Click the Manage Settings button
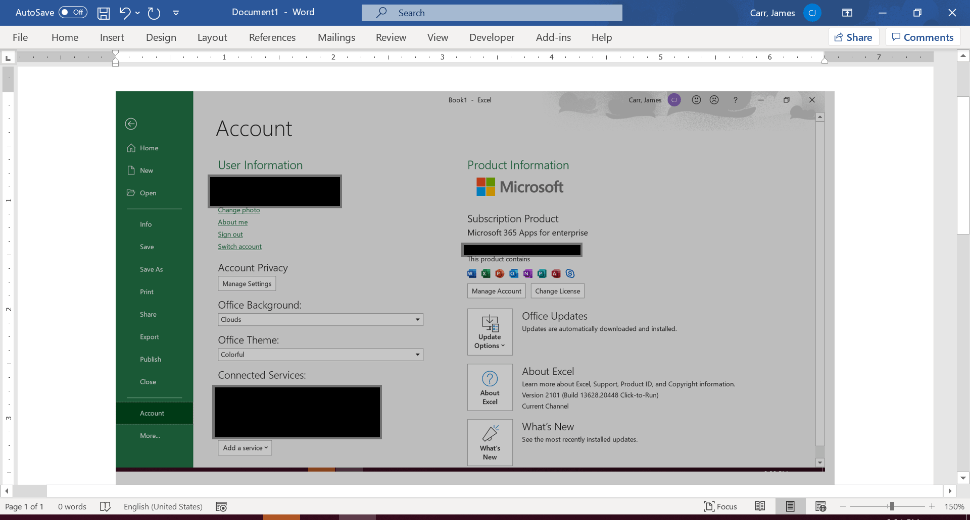The height and width of the screenshot is (520, 970). tap(247, 284)
